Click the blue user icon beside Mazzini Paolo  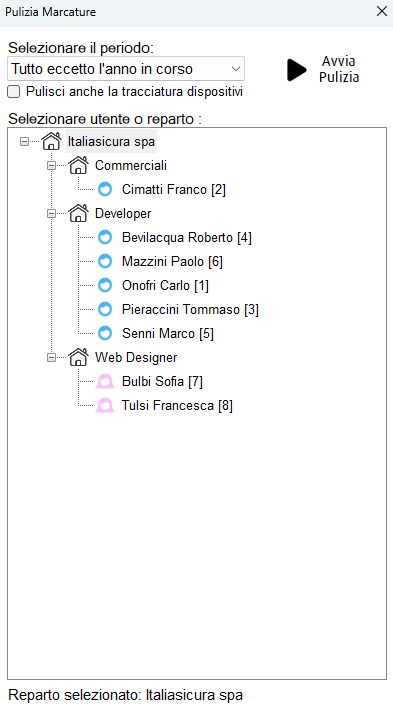(105, 261)
